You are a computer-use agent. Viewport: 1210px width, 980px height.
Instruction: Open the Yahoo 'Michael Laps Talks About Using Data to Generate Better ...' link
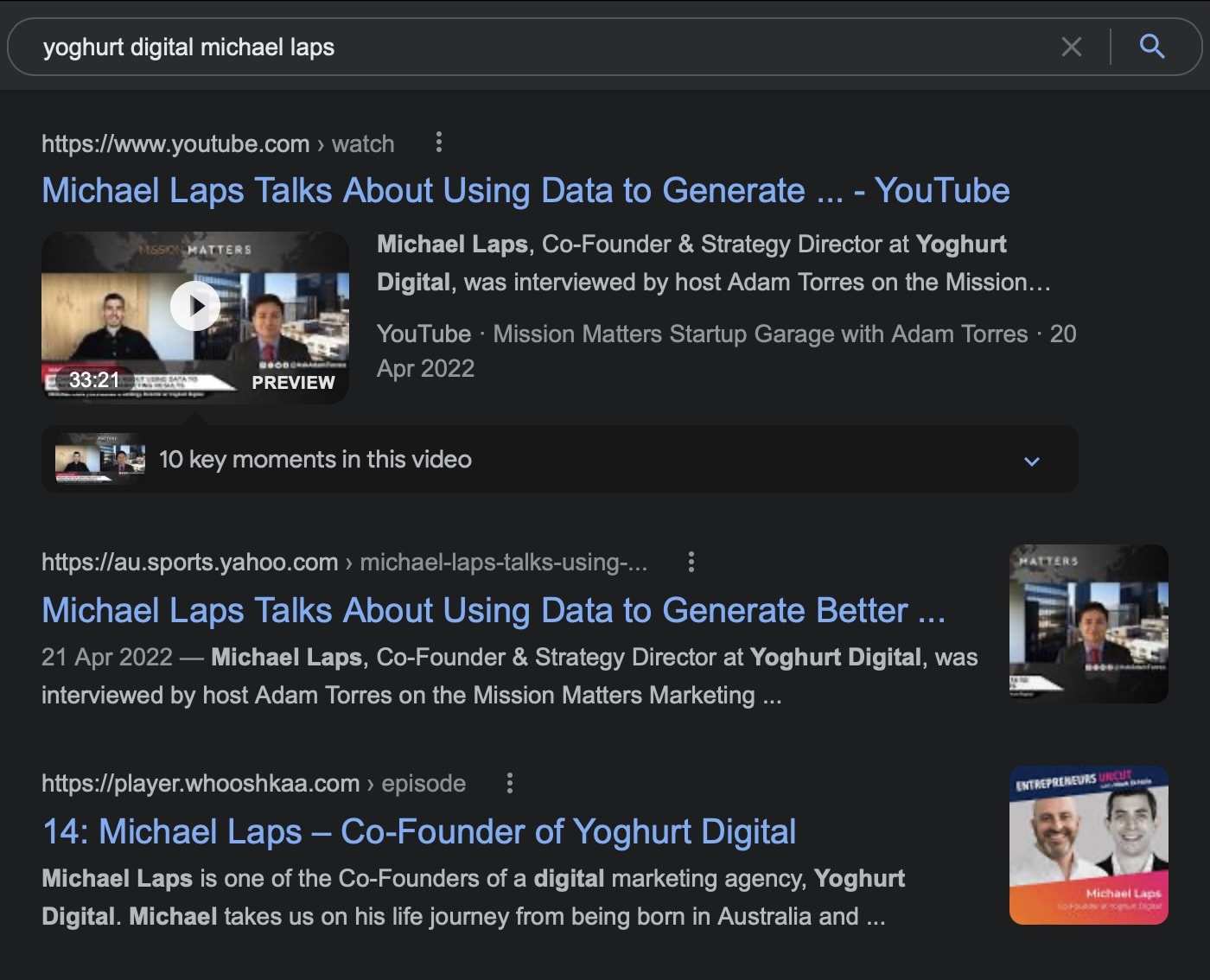tap(494, 610)
